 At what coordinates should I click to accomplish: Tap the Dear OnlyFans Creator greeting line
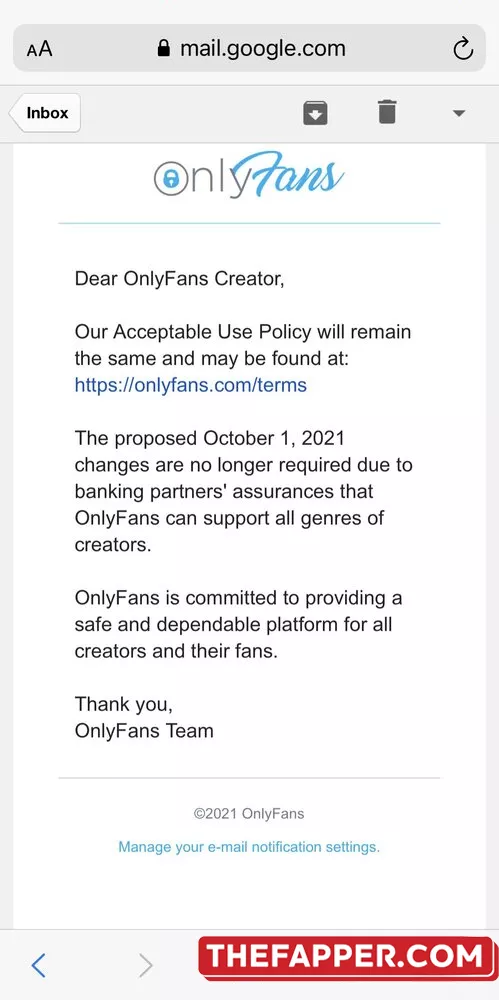pyautogui.click(x=179, y=279)
